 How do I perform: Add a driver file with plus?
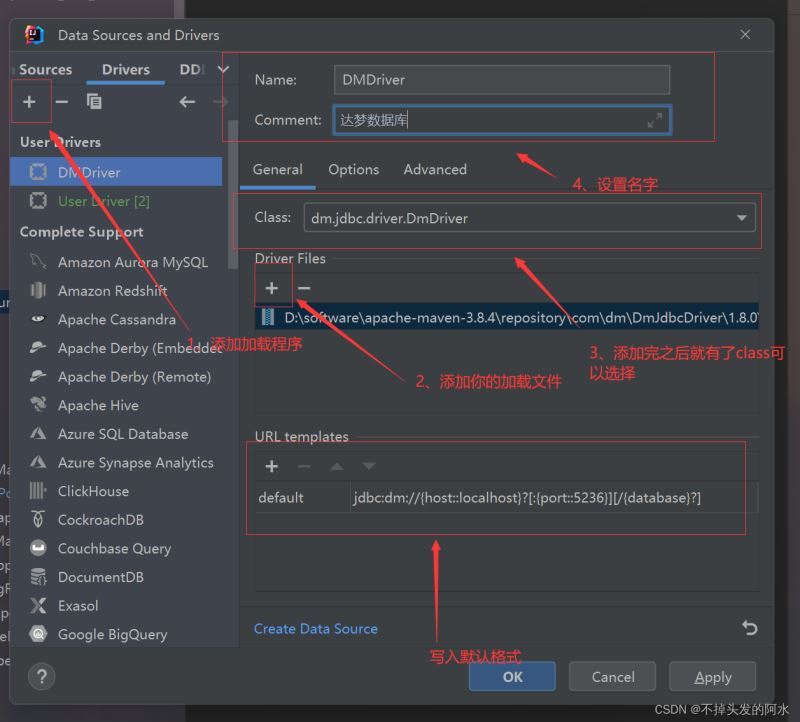click(x=271, y=288)
